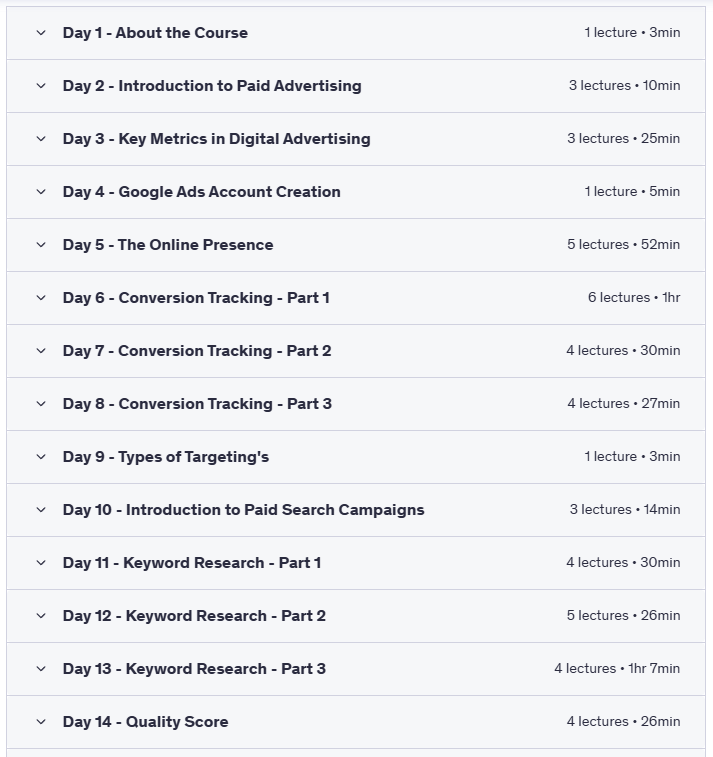Screen dimensions: 713x757
Task: Click Day 10 Introduction to Paid Search Campaigns title
Action: 243,510
